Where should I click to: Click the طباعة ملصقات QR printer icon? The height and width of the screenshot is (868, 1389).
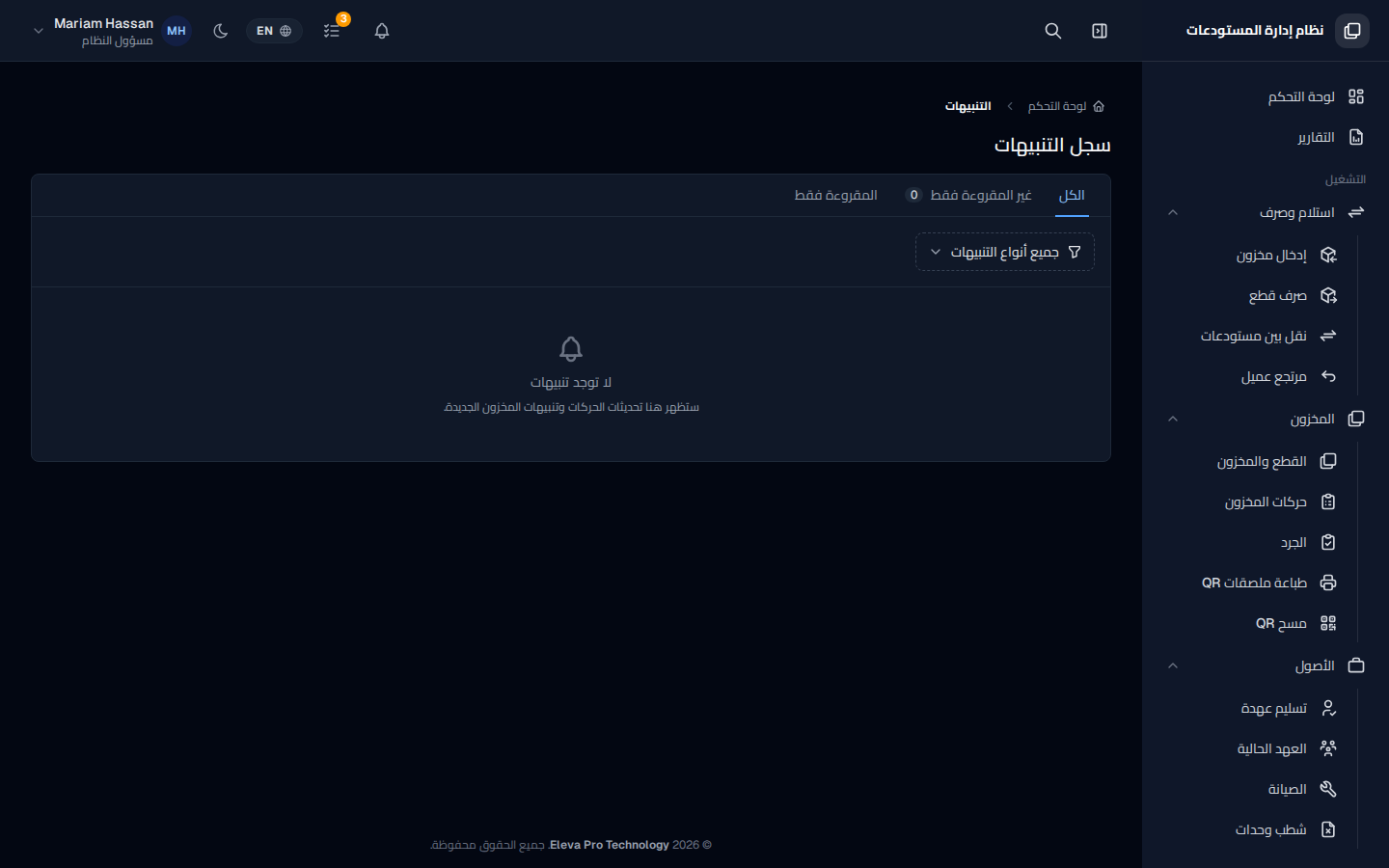coord(1328,583)
